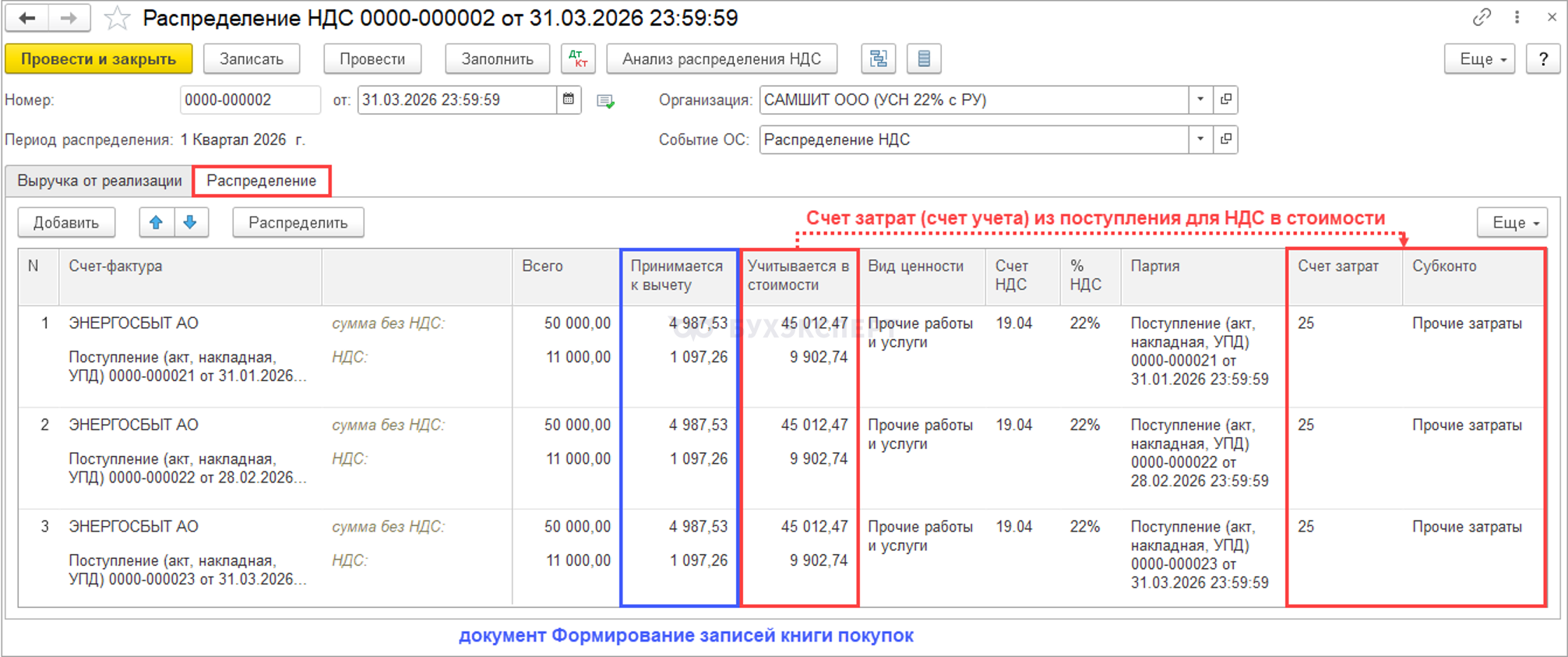This screenshot has width=1568, height=657.
Task: Click Прочие затраты subconto in row 1
Action: [1468, 323]
